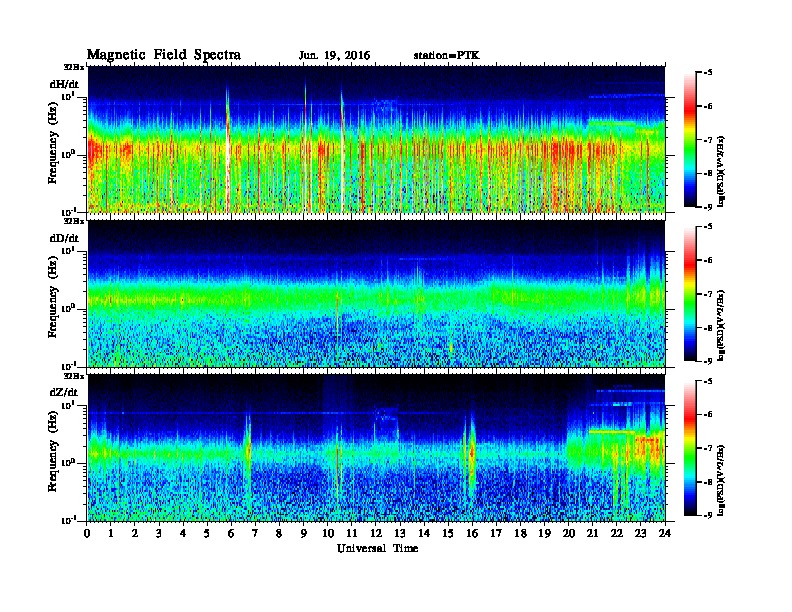This screenshot has width=792, height=612.
Task: Select the dH/dt panel label
Action: pos(64,84)
